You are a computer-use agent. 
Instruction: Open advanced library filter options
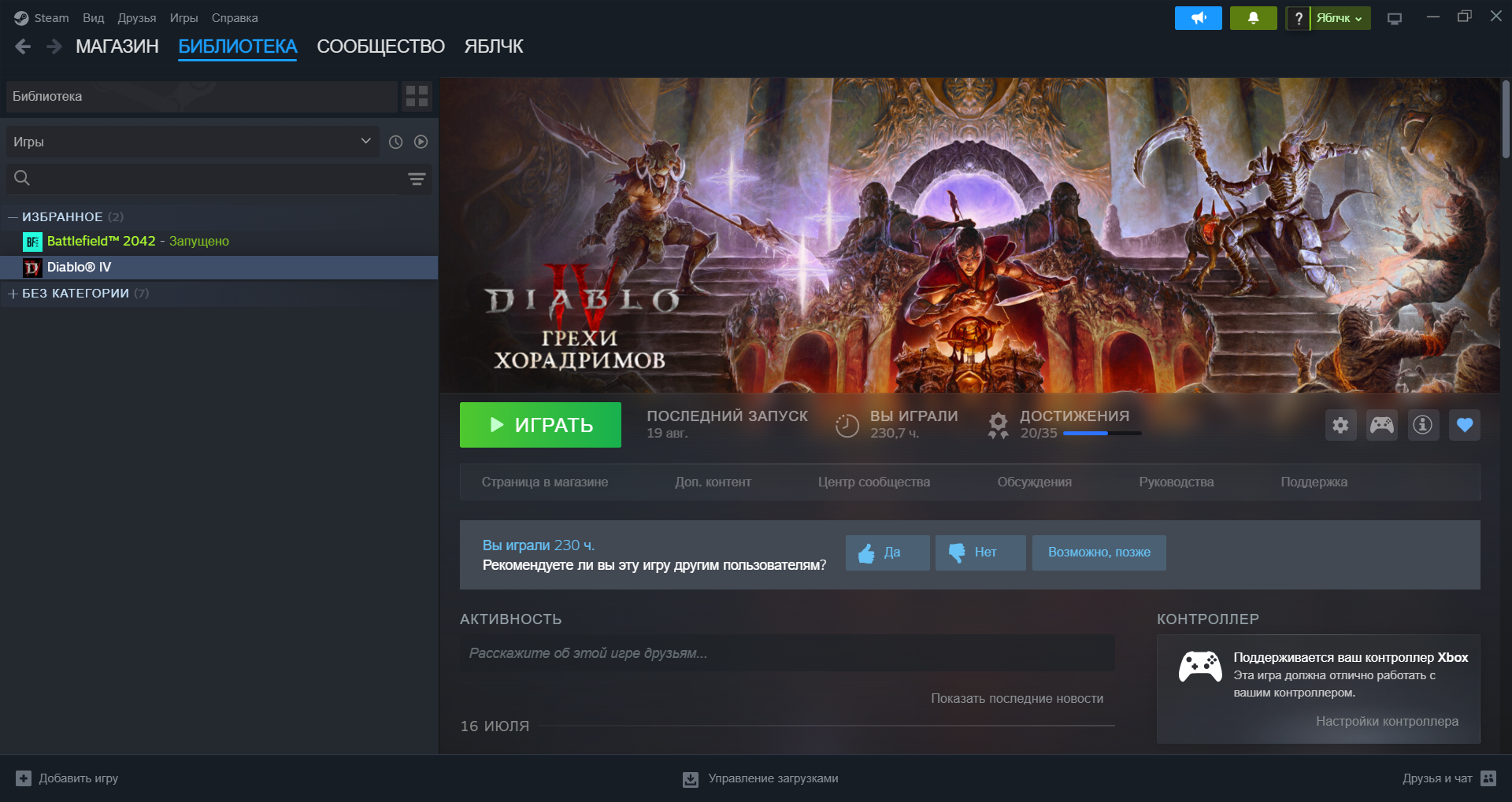click(417, 179)
